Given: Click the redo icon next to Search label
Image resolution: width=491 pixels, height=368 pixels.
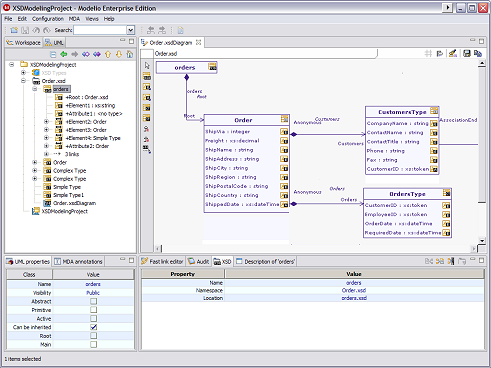Looking at the screenshot, I should [47, 30].
